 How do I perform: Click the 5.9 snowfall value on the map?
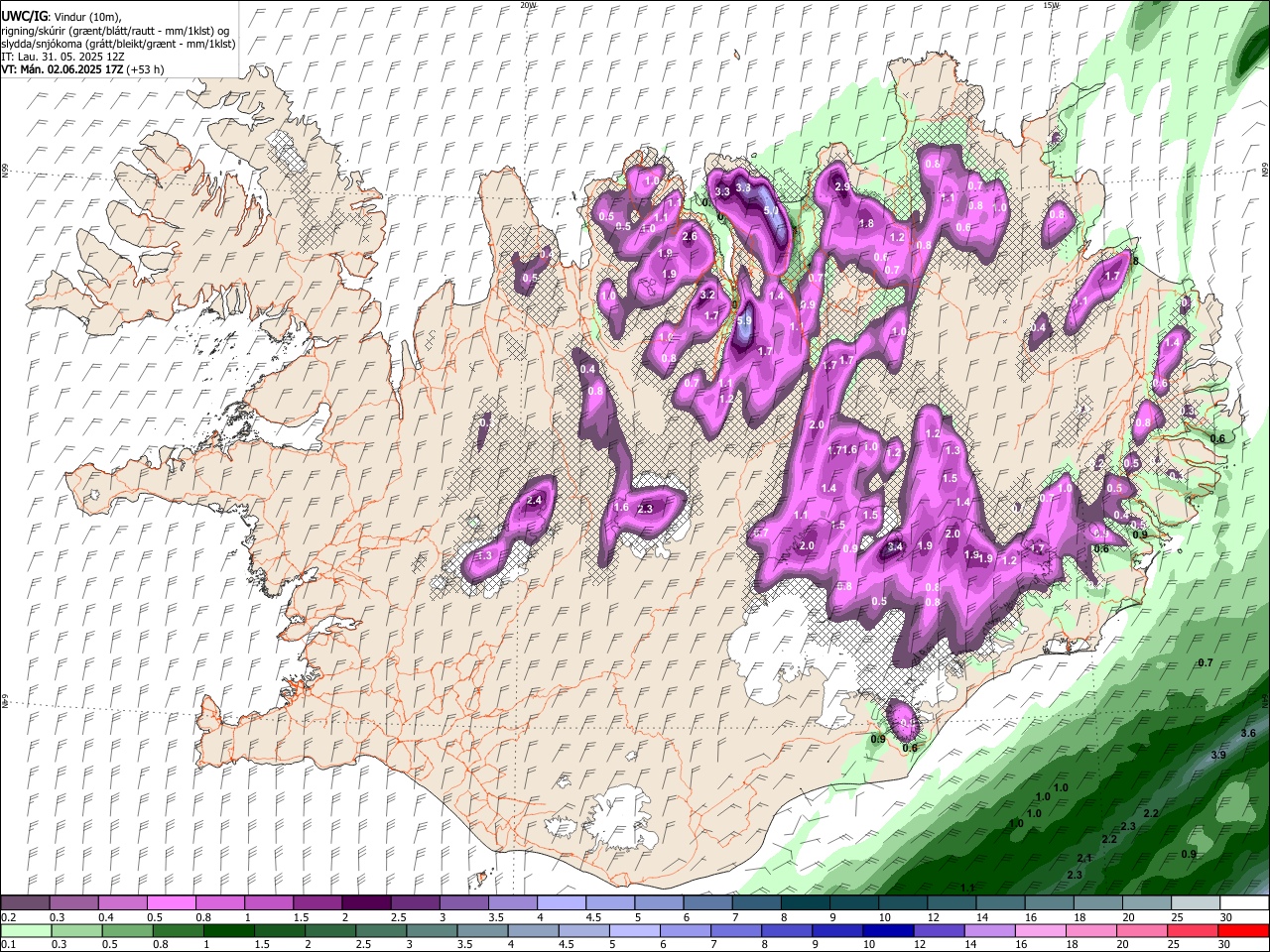(x=745, y=320)
